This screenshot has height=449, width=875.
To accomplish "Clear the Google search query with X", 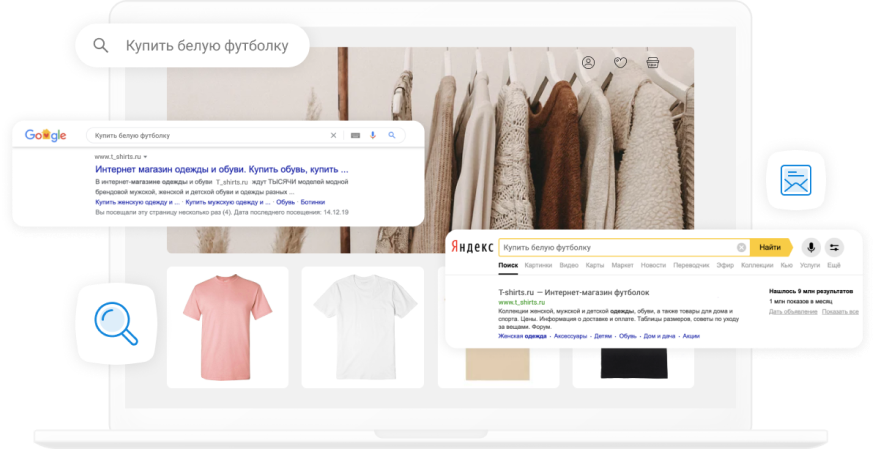I will point(334,135).
